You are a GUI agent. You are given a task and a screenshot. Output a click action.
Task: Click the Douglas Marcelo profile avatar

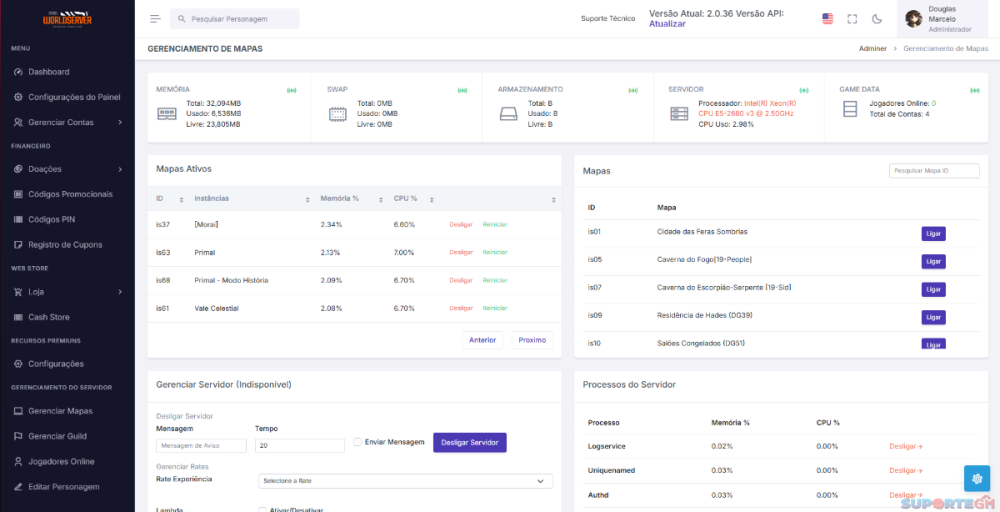[x=914, y=19]
